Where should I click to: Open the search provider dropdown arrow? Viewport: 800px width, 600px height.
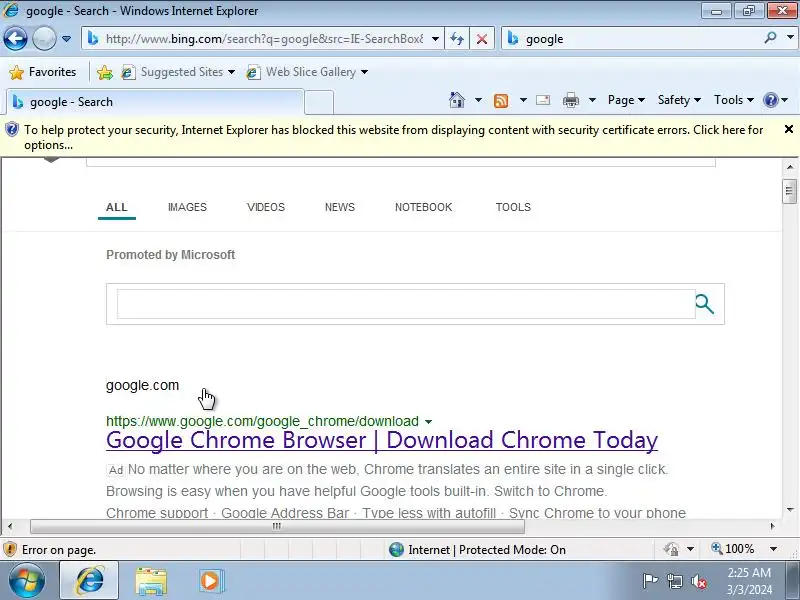click(x=790, y=38)
